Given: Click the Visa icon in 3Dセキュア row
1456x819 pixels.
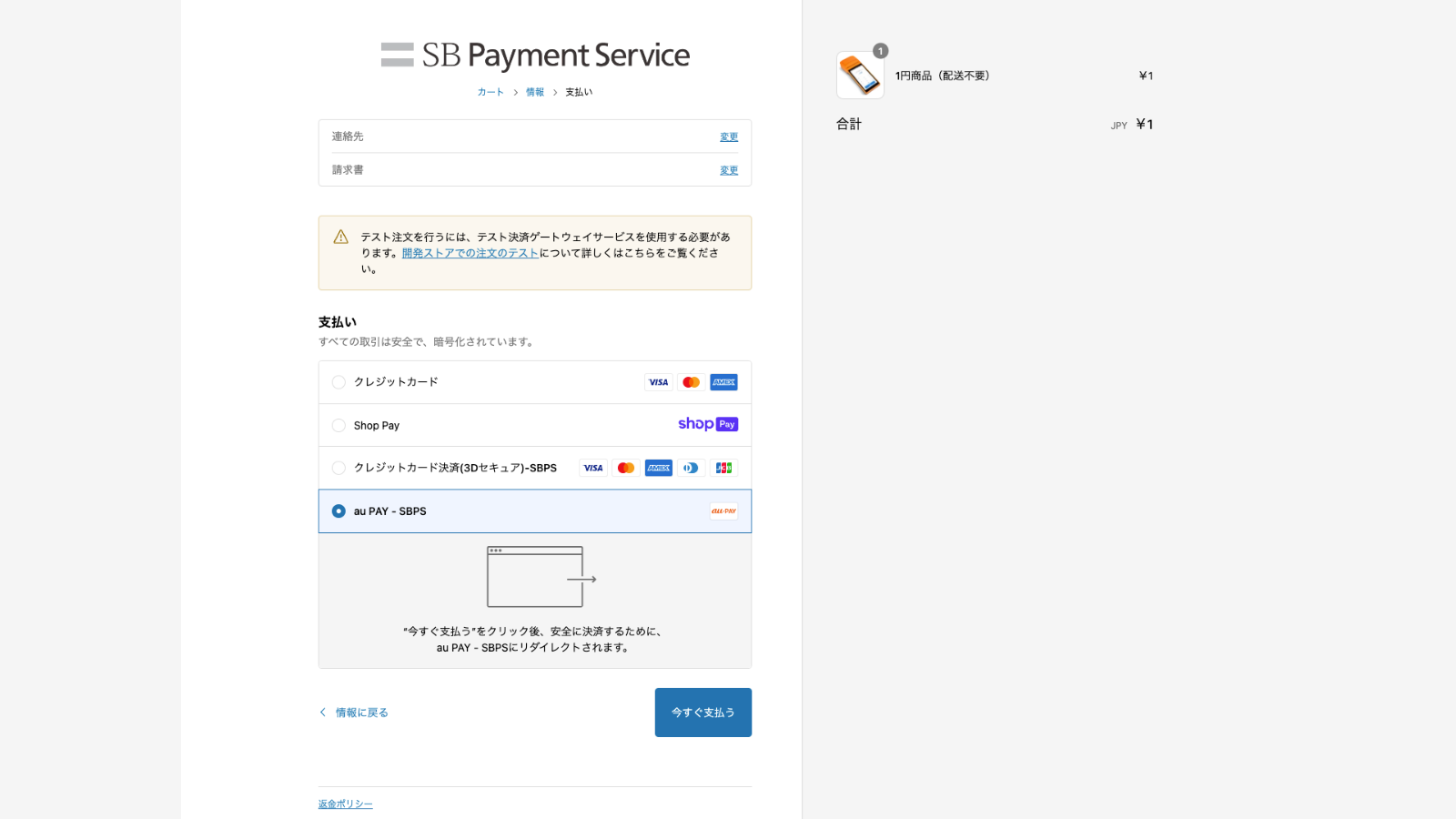Looking at the screenshot, I should tap(593, 468).
